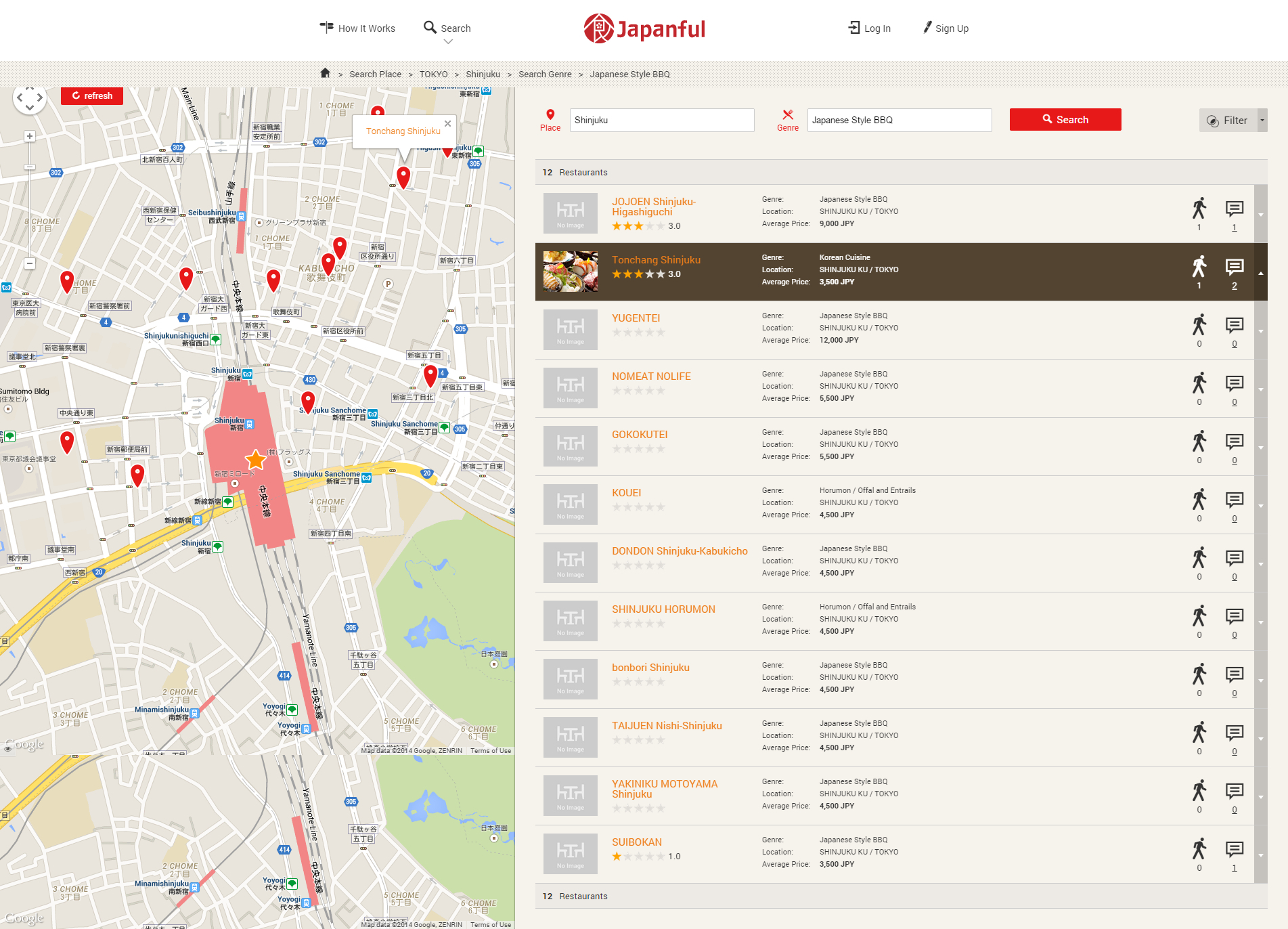Screen dimensions: 1288x929
Task: Open TAIJUEN Nishi-Shinjuku restaurant link
Action: tap(667, 726)
